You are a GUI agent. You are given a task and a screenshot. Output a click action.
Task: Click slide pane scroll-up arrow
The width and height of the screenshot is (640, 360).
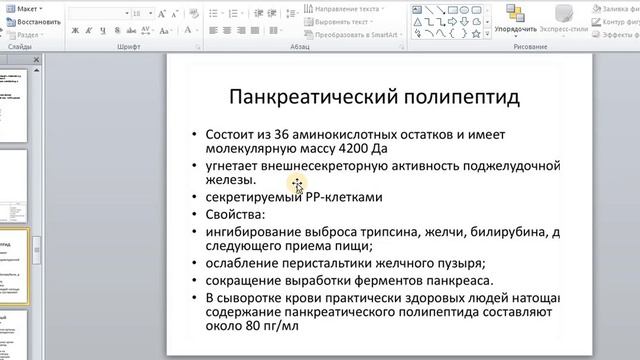(x=37, y=71)
